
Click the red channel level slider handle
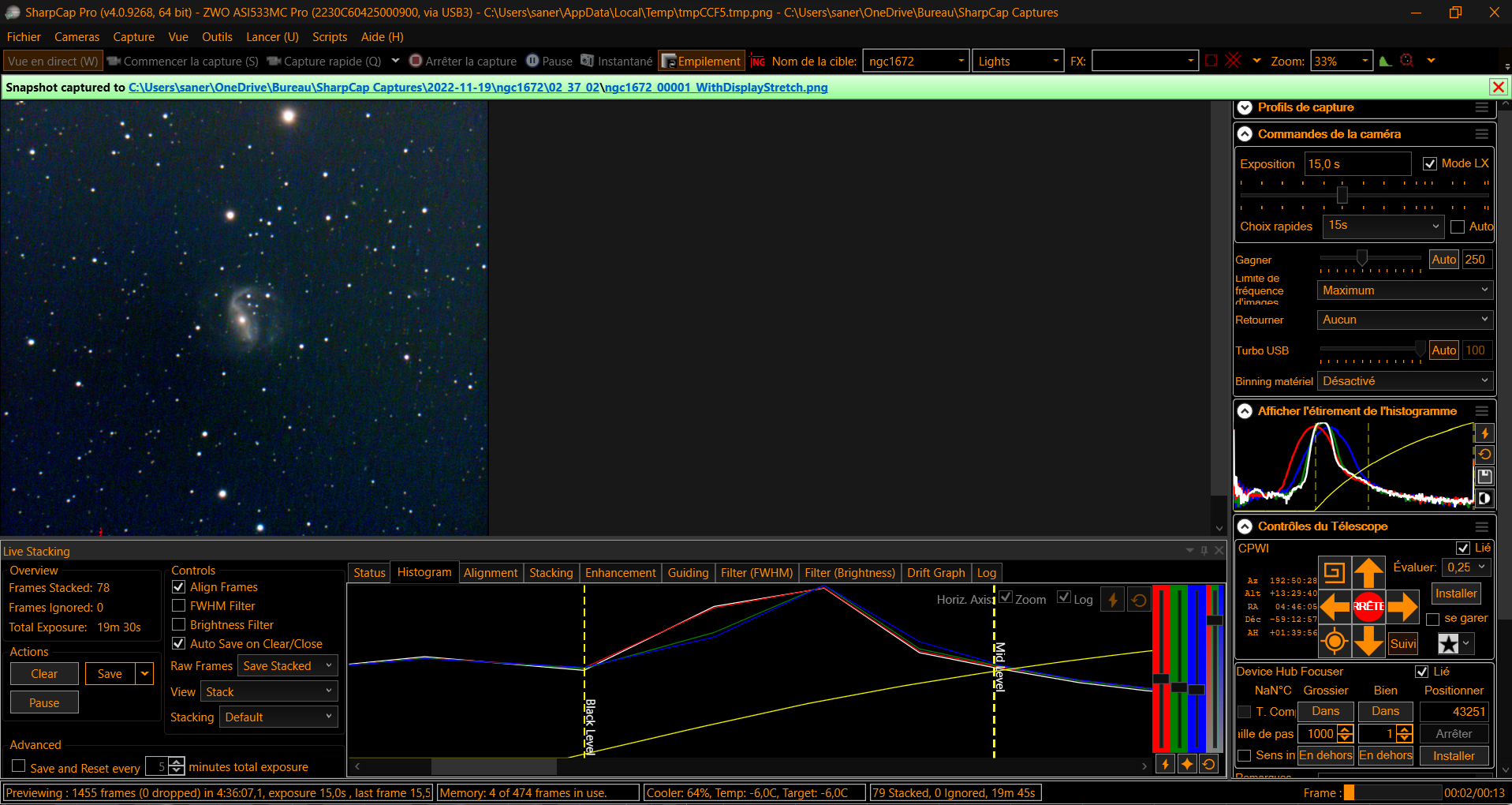1160,678
